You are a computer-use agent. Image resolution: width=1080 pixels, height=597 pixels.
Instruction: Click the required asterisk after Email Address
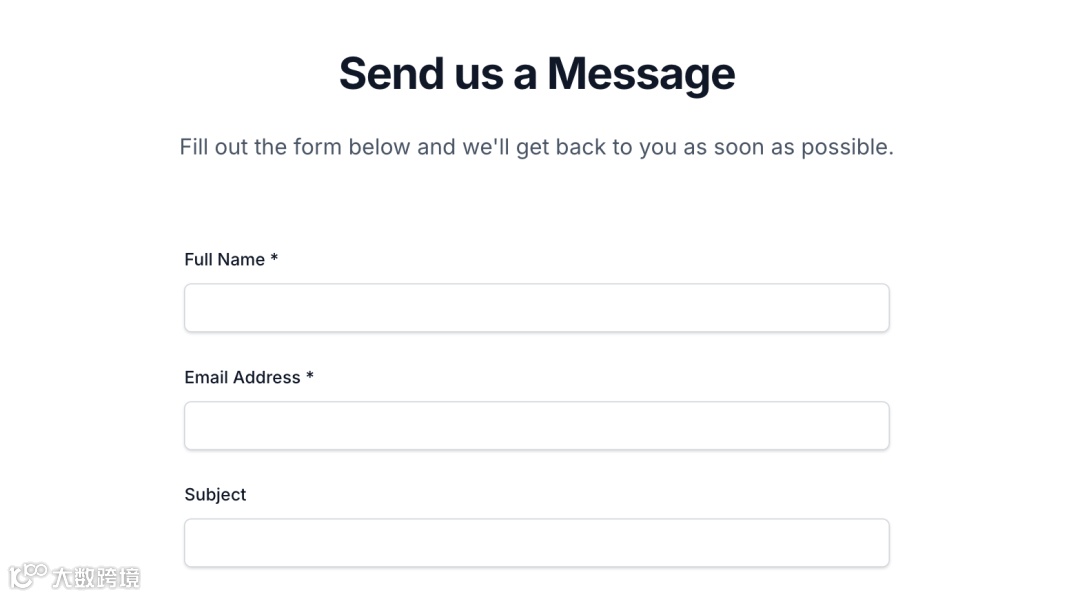point(310,377)
